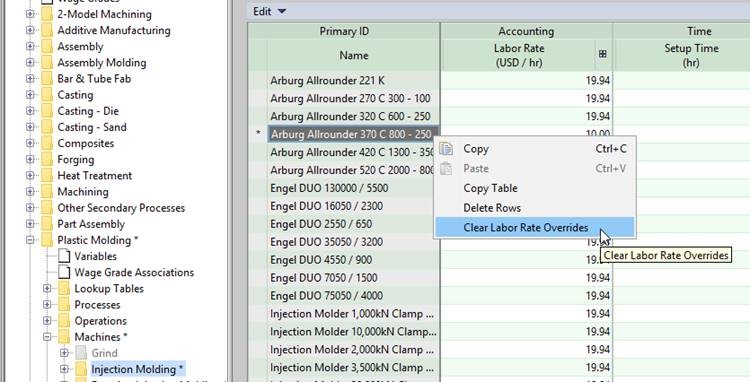Open the Edit dropdown menu
Viewport: 750px width, 382px height.
(x=269, y=11)
